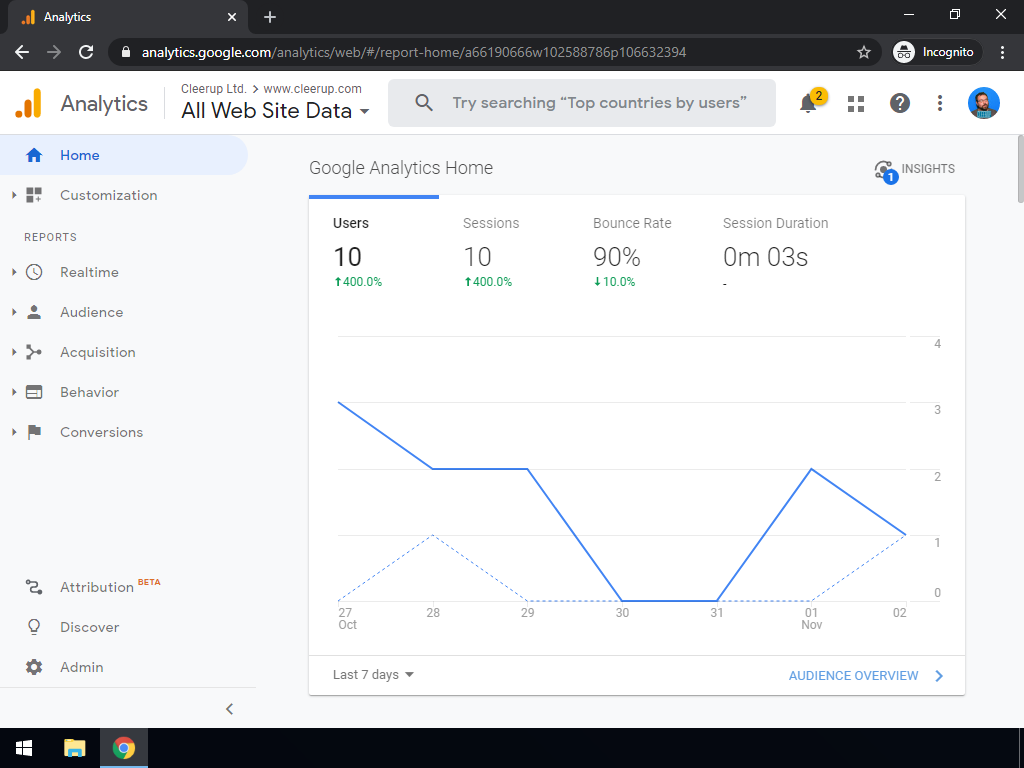Open the user account avatar
The height and width of the screenshot is (768, 1024).
click(x=983, y=103)
